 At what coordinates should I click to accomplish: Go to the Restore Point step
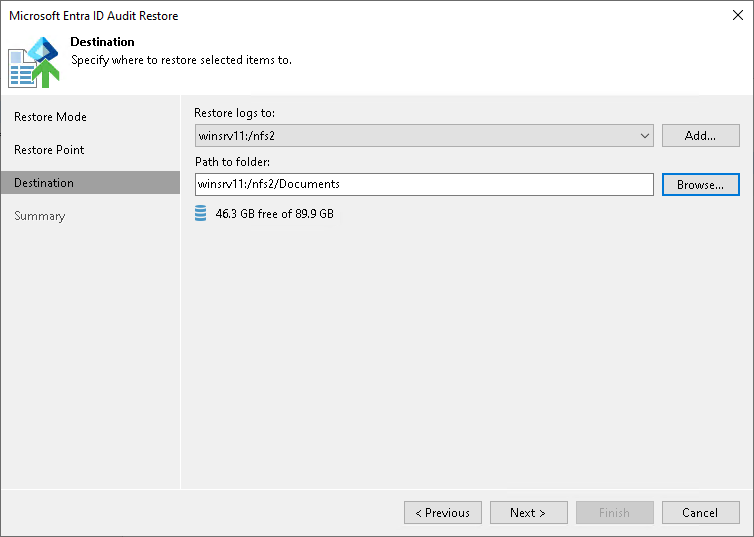click(x=49, y=150)
